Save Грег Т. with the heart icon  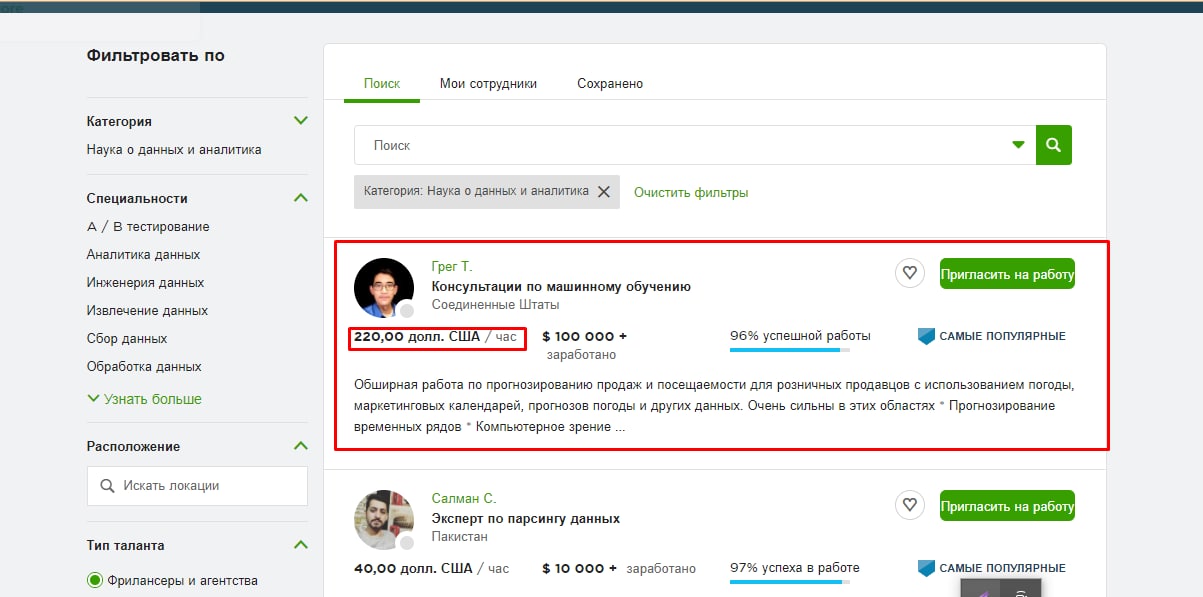click(x=909, y=273)
